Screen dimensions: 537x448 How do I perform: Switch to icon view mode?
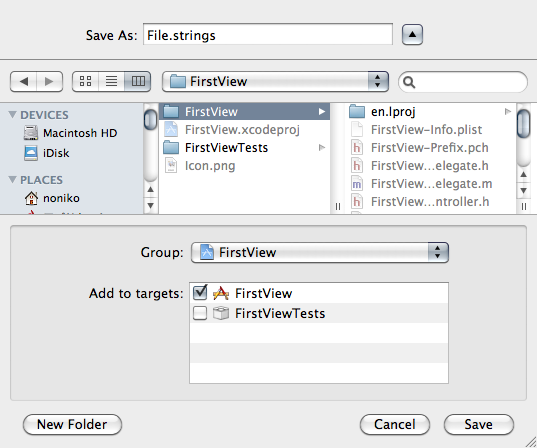[x=86, y=81]
